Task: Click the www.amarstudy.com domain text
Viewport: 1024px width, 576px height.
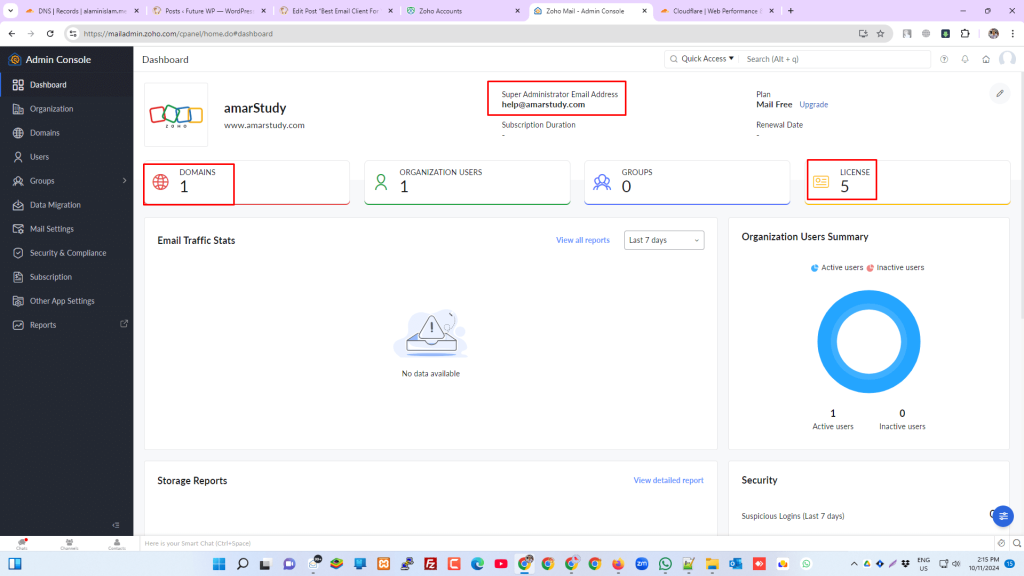Action: pyautogui.click(x=264, y=125)
